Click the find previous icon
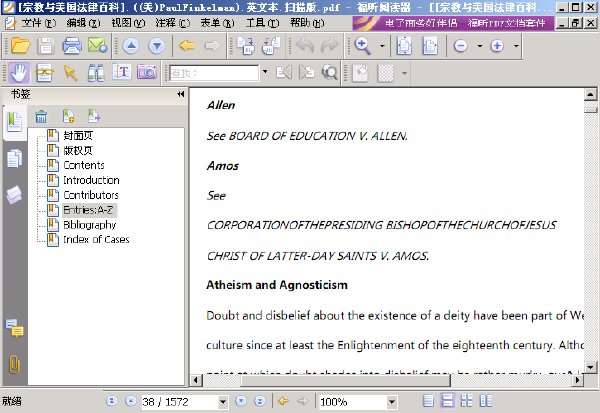600x413 pixels. [284, 72]
